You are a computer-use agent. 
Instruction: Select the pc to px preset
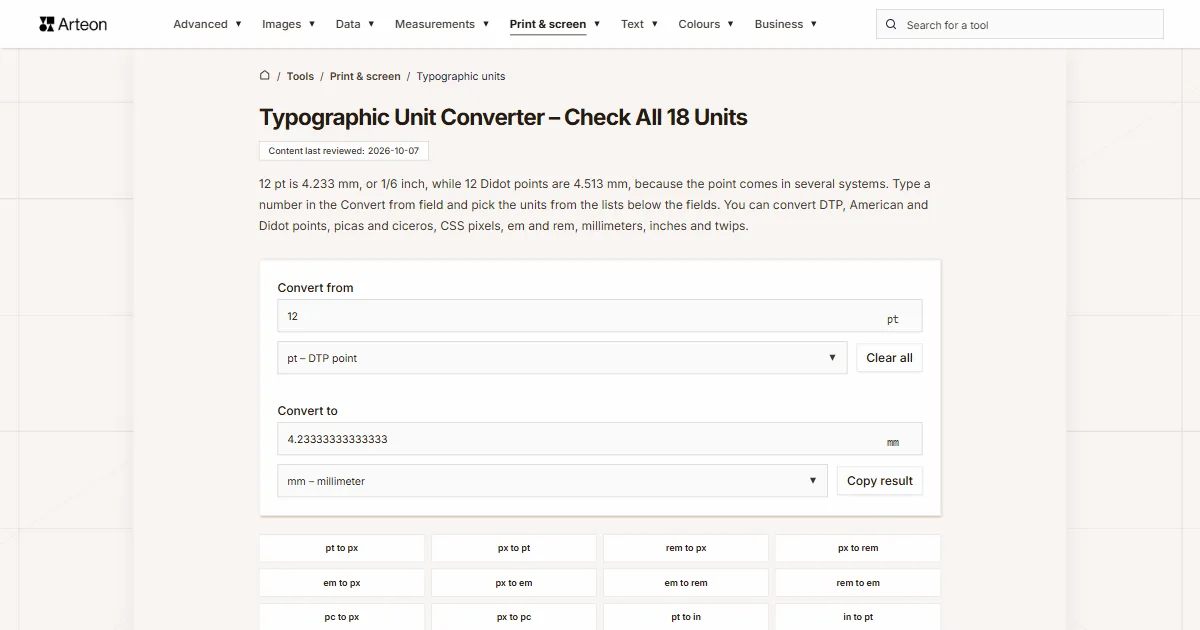(x=342, y=617)
